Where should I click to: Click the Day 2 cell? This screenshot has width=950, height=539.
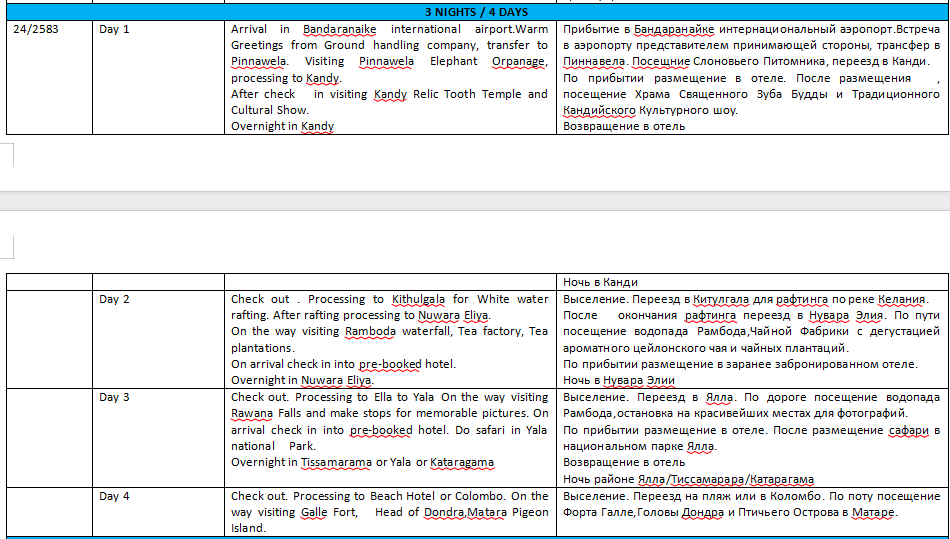[x=114, y=299]
